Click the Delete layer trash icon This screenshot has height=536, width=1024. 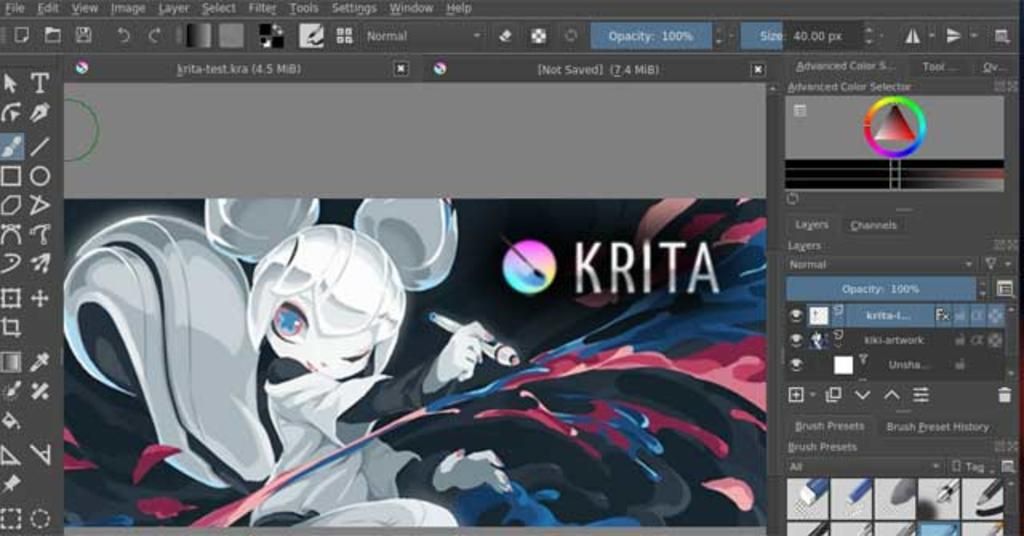[x=1004, y=395]
